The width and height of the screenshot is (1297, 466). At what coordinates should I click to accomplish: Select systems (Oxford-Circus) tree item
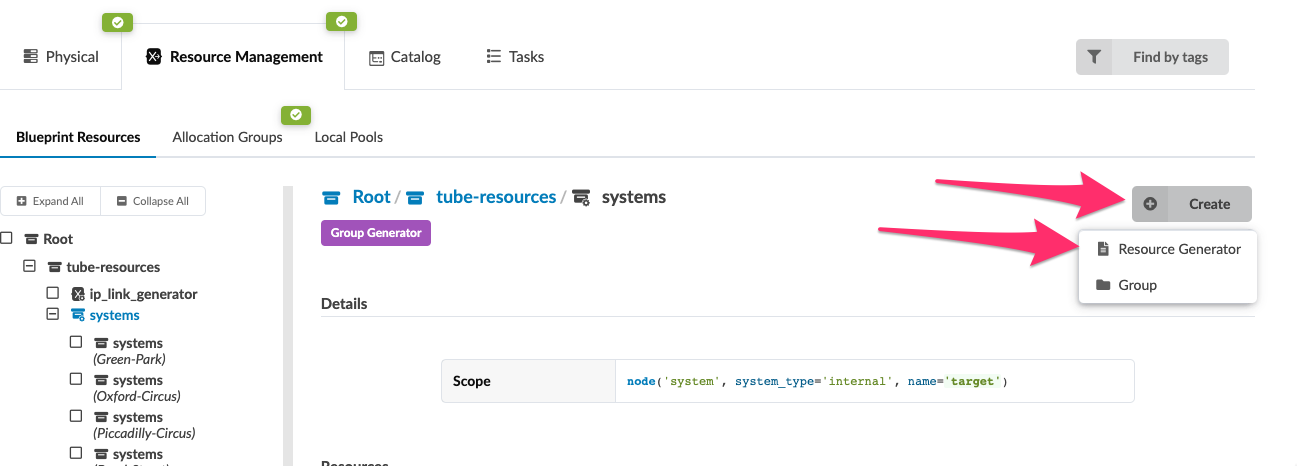[138, 387]
